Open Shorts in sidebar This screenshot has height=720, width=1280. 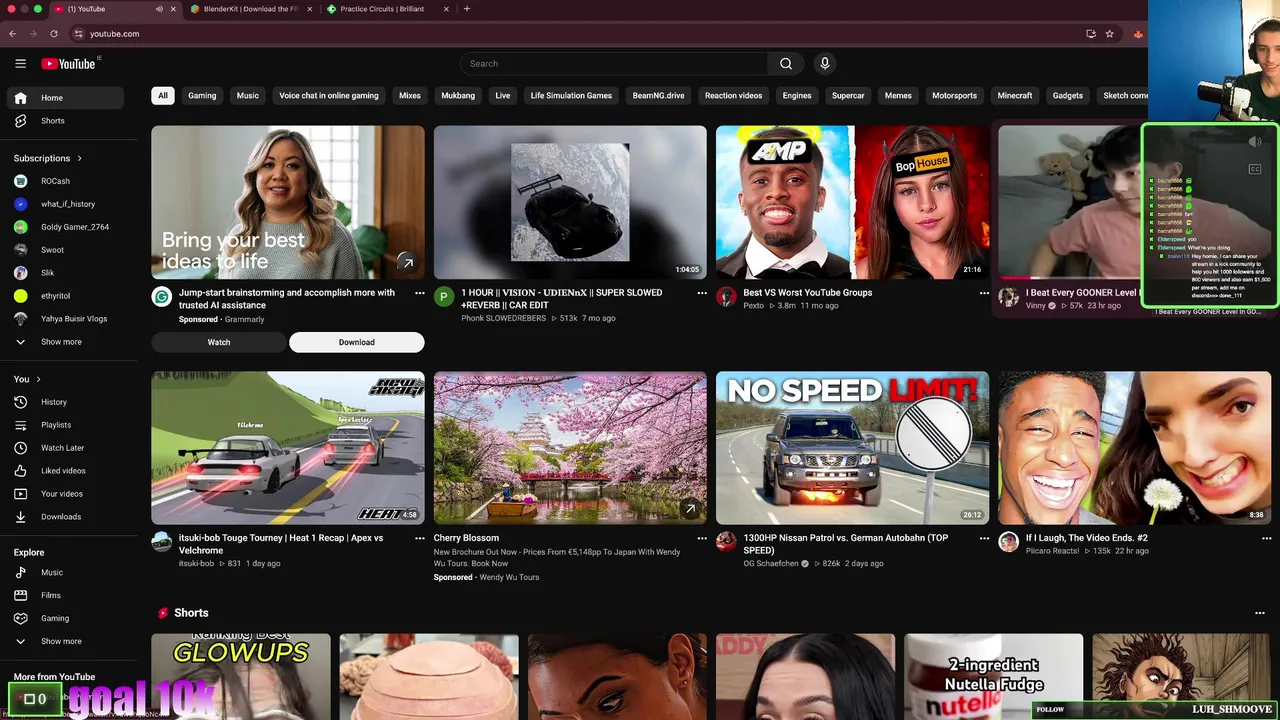click(66, 121)
